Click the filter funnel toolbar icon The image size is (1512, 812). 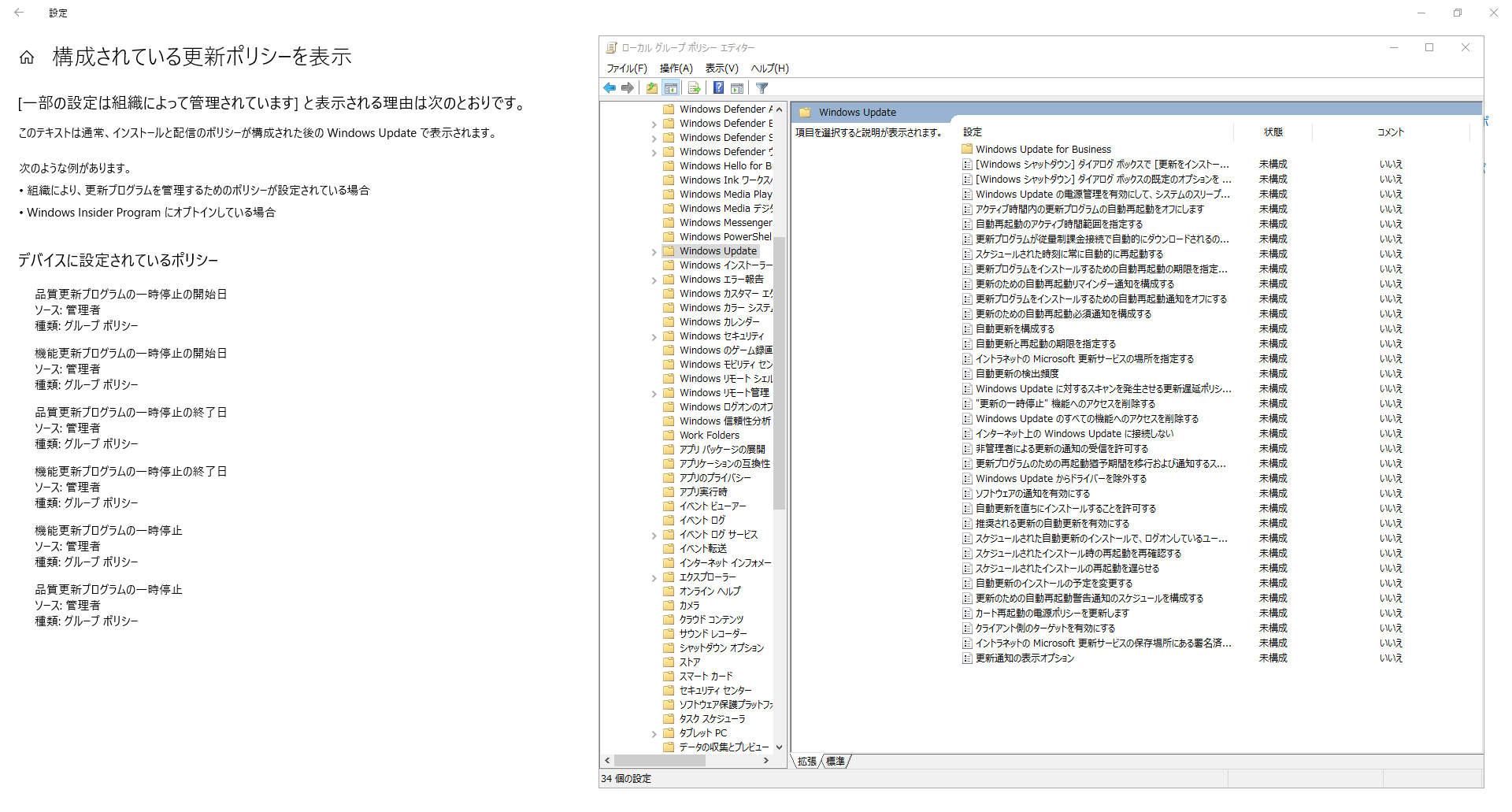tap(762, 88)
